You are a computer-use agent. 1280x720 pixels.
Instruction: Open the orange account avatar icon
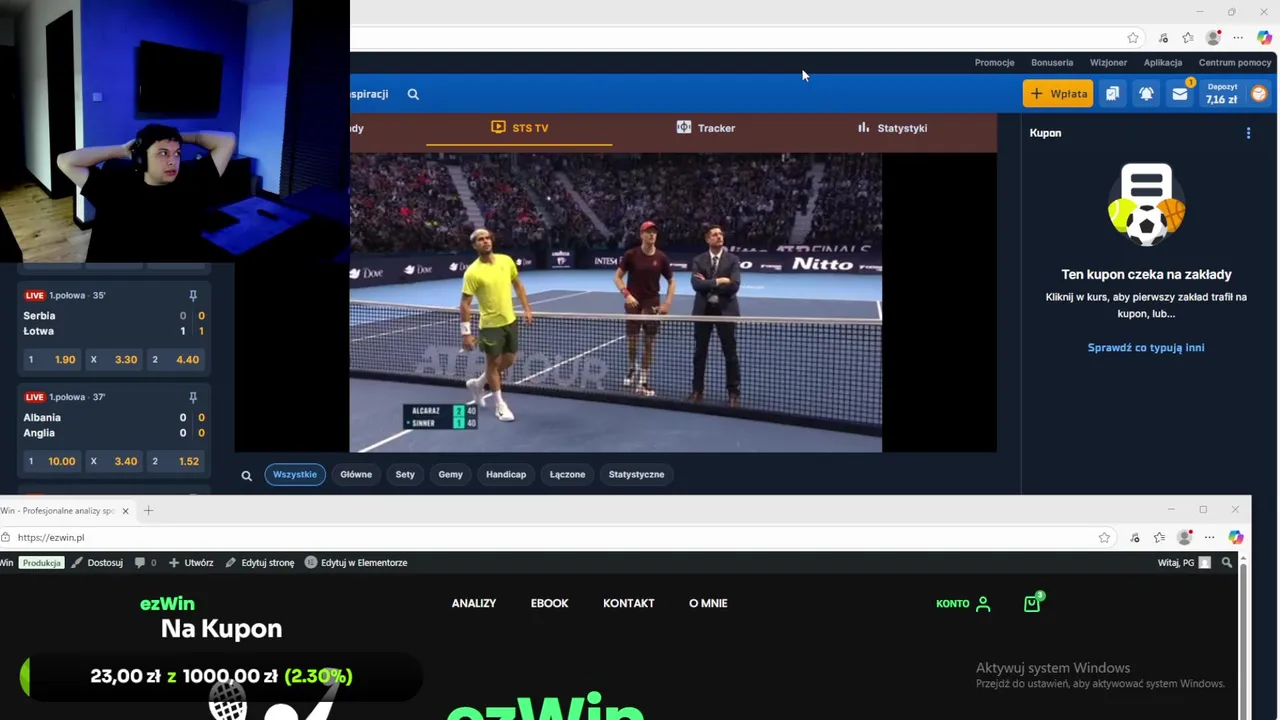(x=1259, y=94)
